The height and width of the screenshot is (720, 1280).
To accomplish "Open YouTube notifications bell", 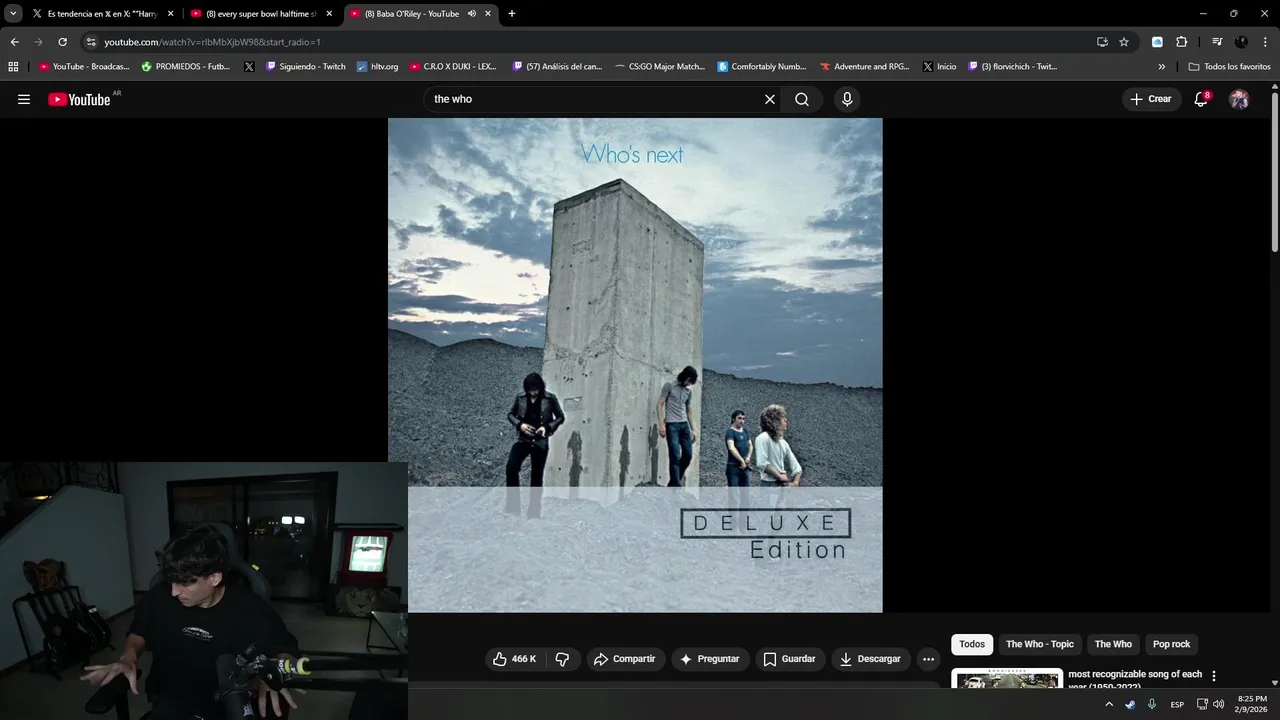I will tap(1201, 99).
